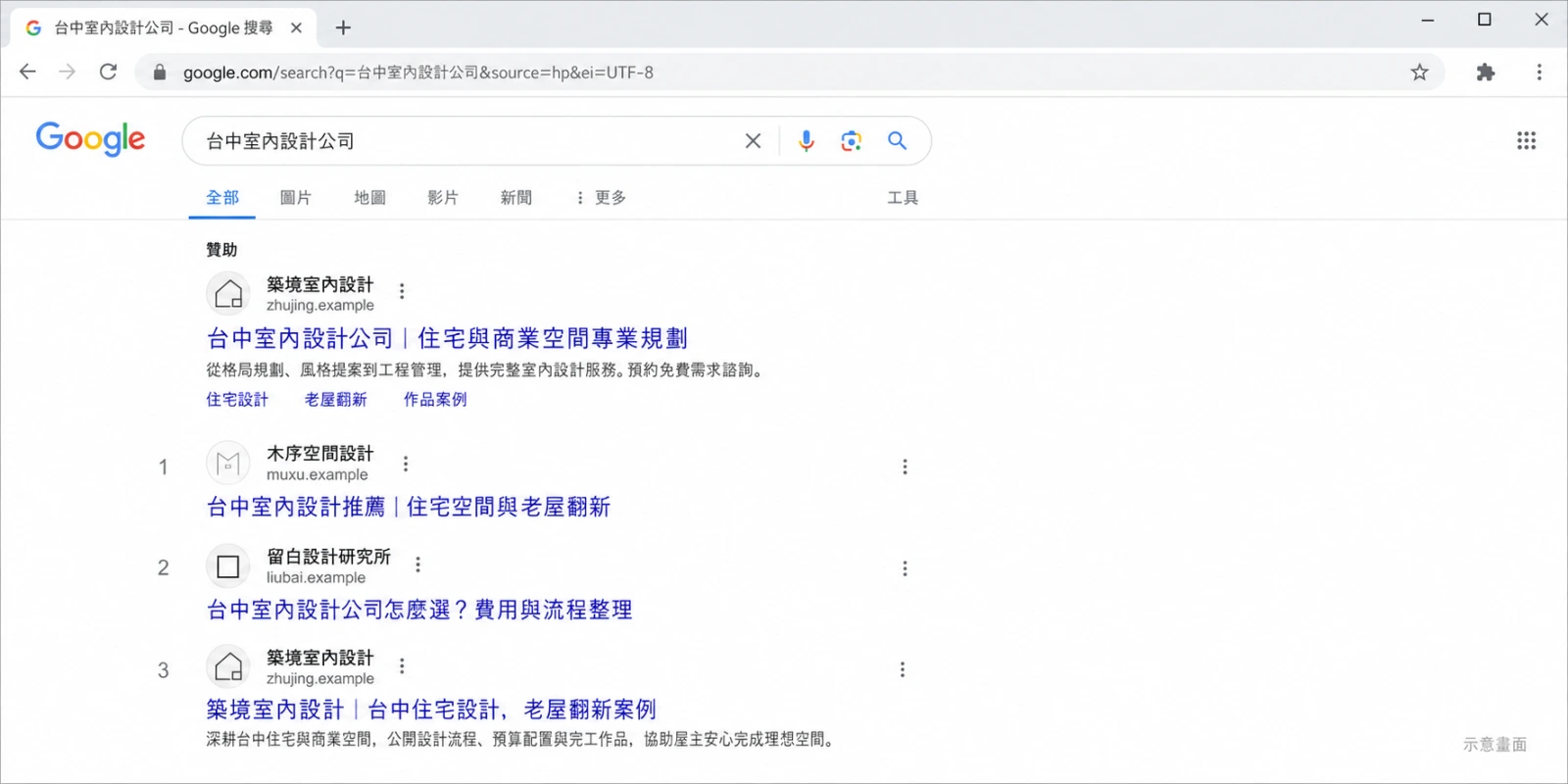Go back to the previous page
Screen dimensions: 1568x784
[x=27, y=72]
